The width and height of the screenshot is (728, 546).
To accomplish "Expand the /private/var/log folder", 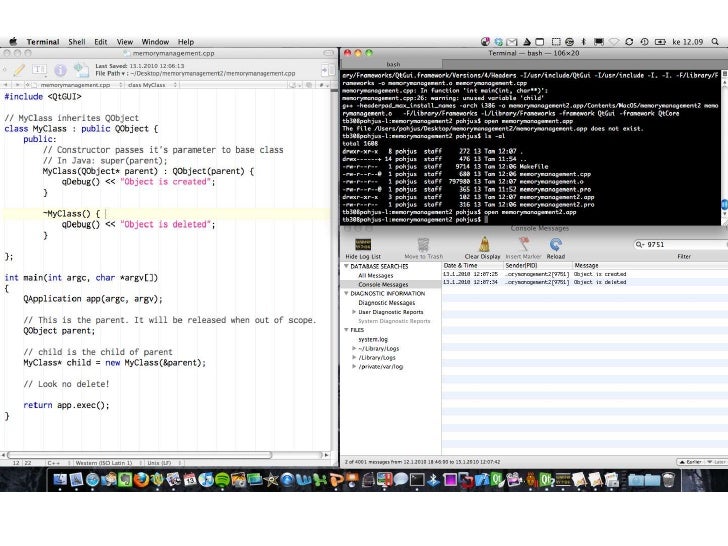I will coord(353,366).
